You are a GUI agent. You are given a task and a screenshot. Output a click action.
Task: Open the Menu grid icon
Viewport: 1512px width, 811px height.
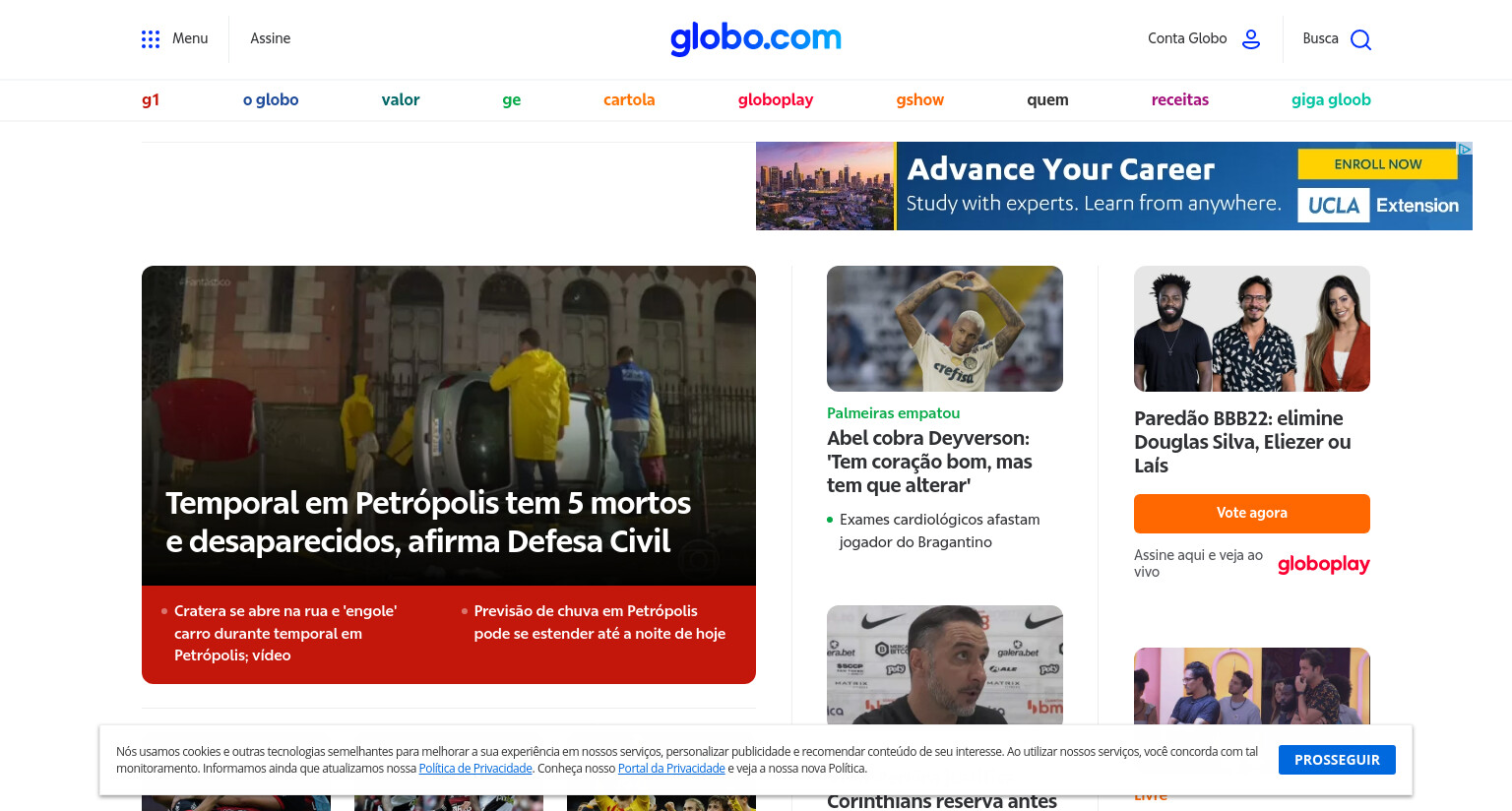[151, 39]
